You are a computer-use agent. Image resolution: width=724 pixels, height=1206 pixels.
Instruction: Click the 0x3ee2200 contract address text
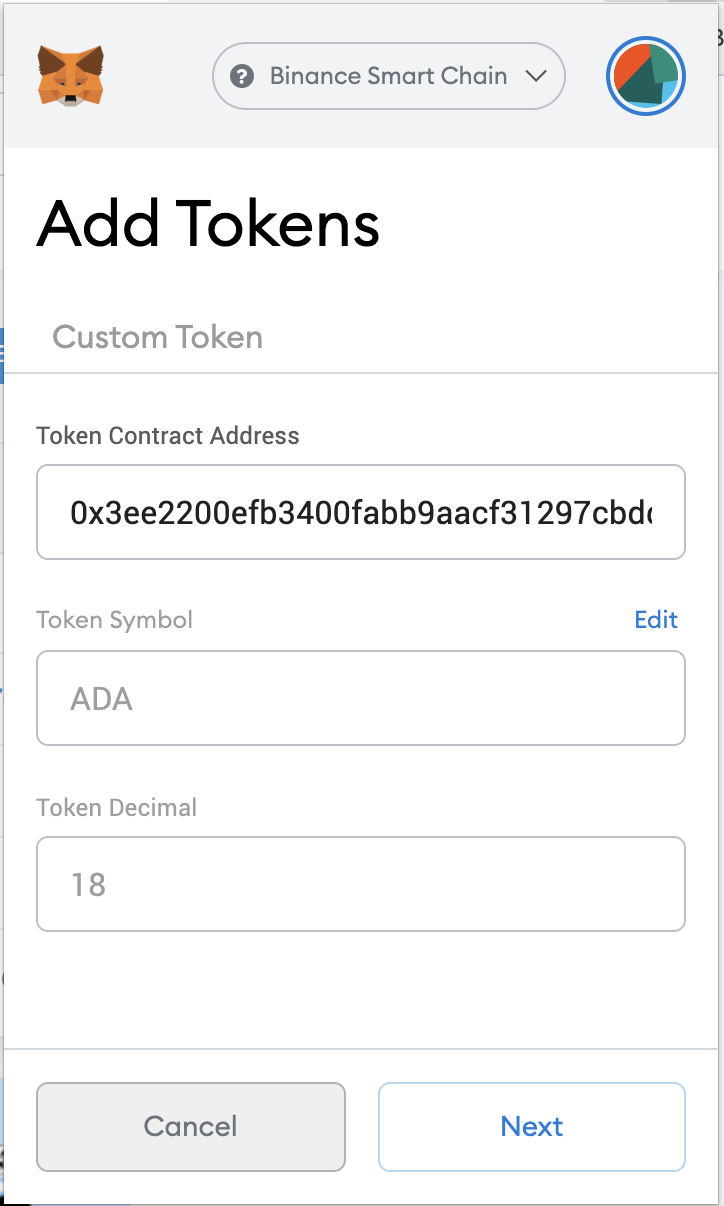click(x=360, y=513)
